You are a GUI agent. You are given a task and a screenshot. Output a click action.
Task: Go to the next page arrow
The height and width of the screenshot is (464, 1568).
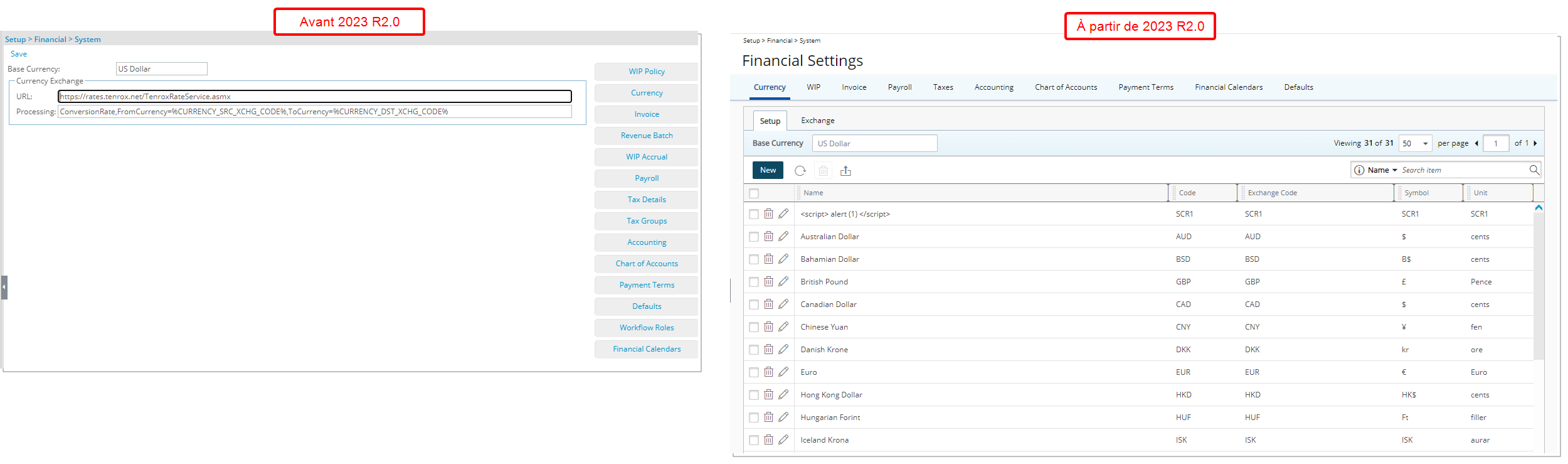[x=1535, y=143]
